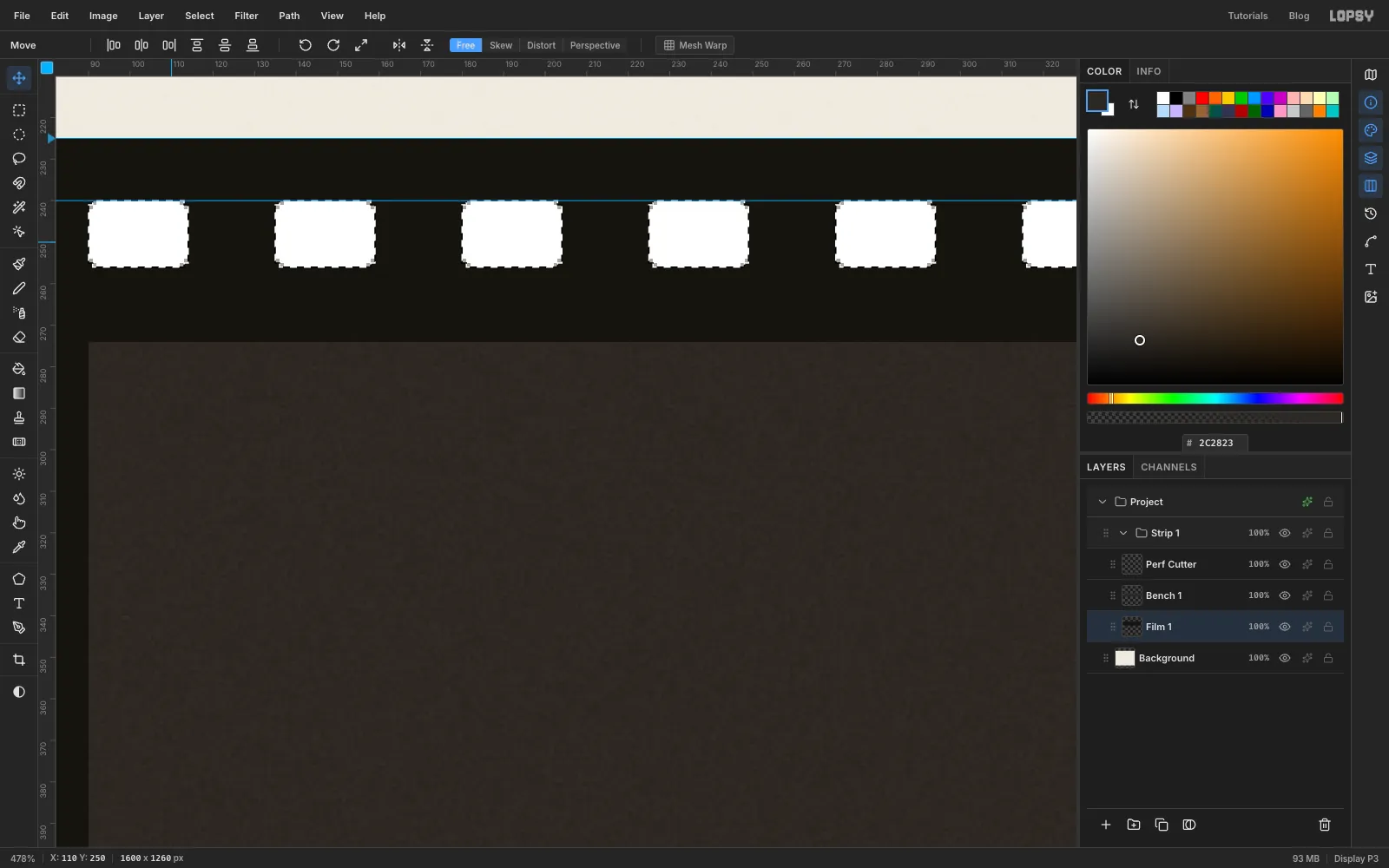Select the Elliptical Marquee tool

pyautogui.click(x=19, y=135)
